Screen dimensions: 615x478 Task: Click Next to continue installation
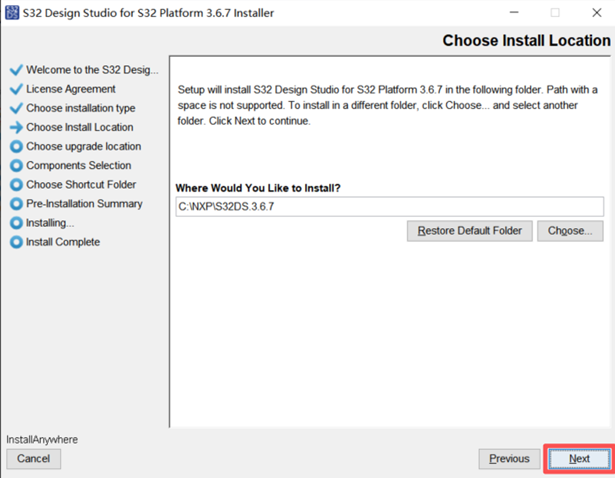(579, 458)
